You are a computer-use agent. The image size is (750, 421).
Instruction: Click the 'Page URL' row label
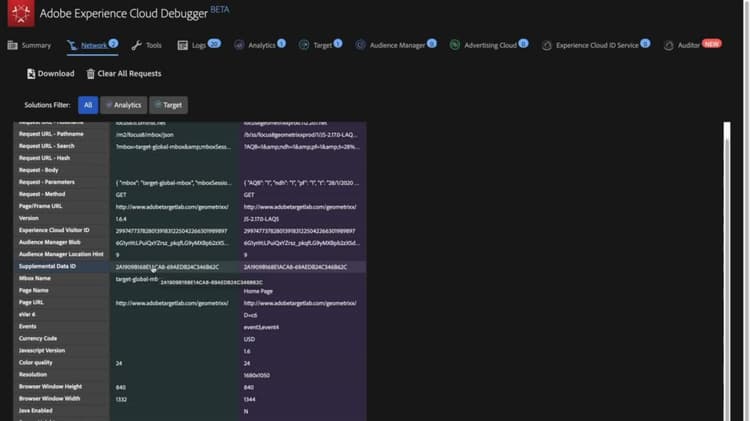[31, 302]
